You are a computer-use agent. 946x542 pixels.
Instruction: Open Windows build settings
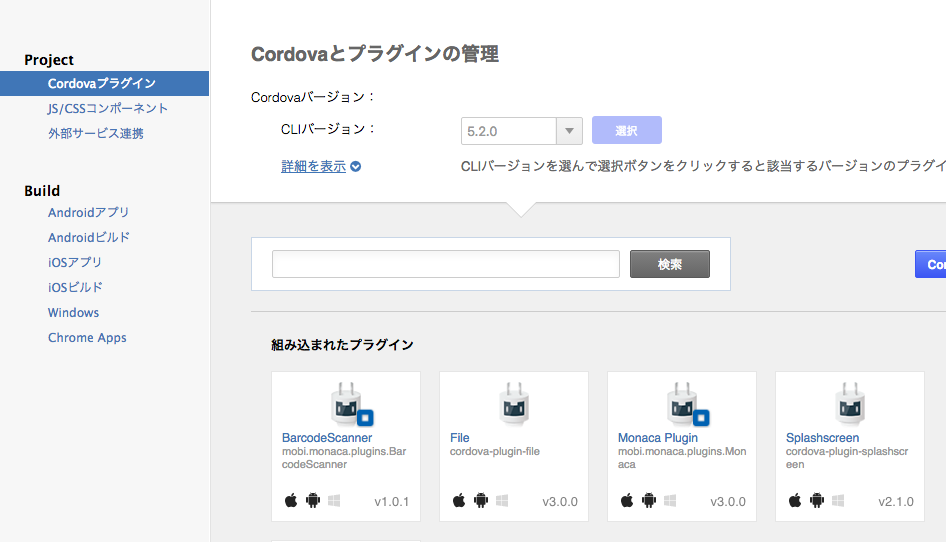point(74,313)
